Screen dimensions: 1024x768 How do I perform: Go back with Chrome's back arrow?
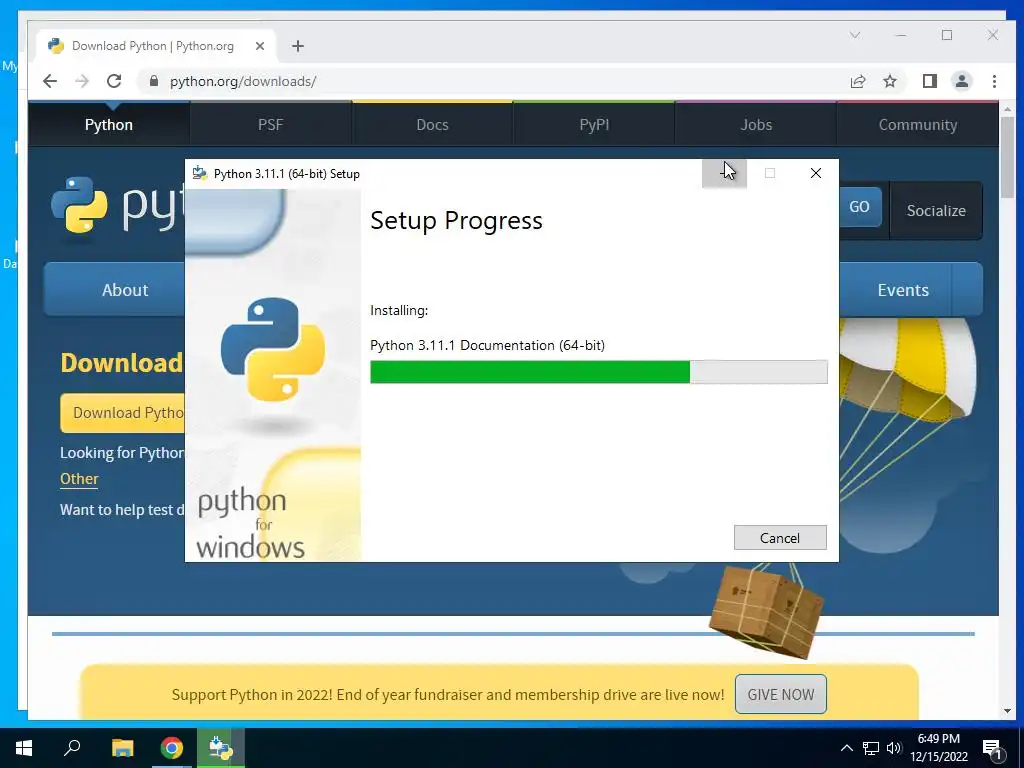click(x=50, y=81)
